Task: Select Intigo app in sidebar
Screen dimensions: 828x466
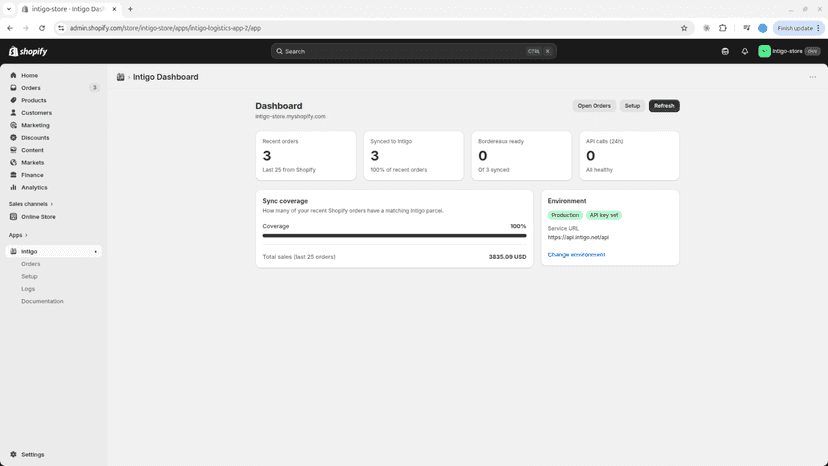Action: [x=53, y=251]
